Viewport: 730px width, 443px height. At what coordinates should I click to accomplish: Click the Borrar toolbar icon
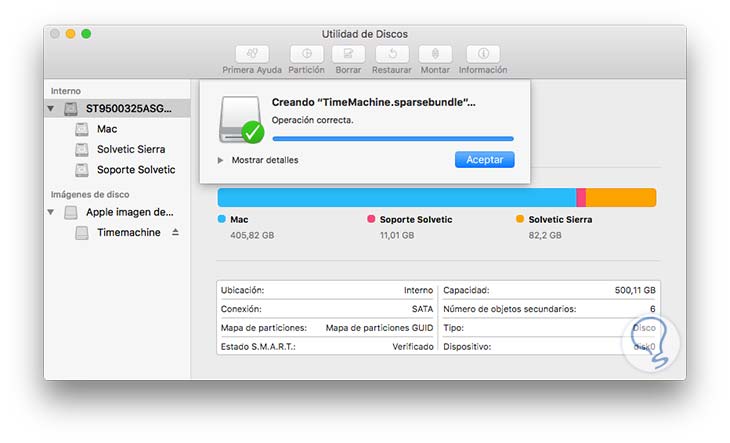click(x=348, y=54)
